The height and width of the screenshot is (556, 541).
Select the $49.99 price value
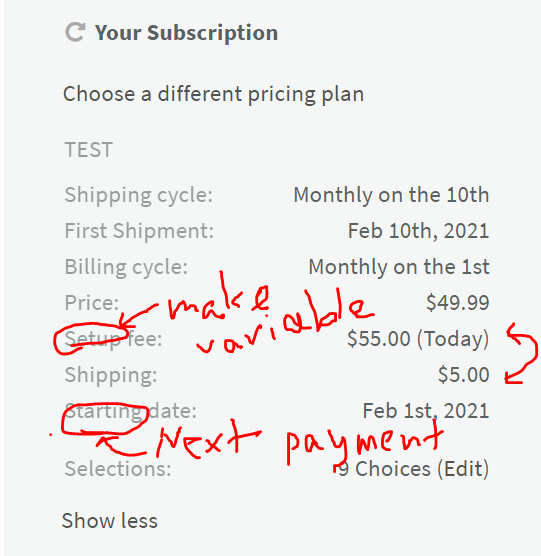coord(458,303)
